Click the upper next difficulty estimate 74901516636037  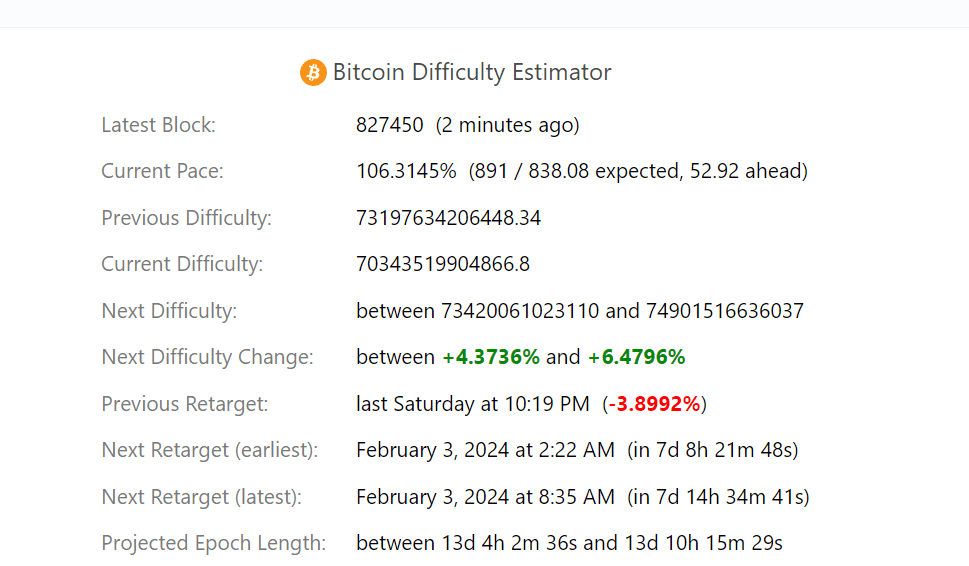724,310
